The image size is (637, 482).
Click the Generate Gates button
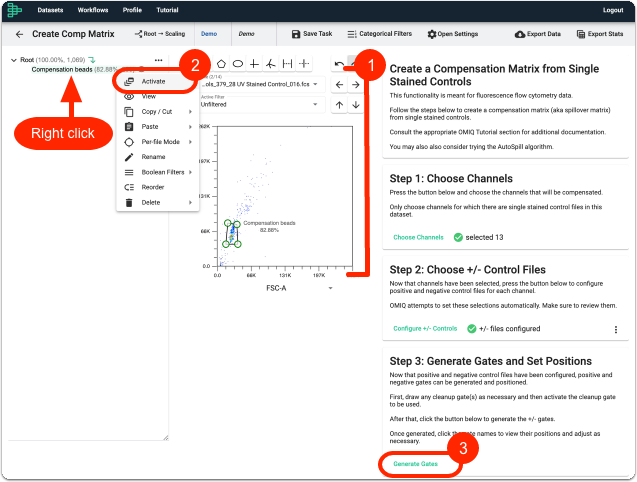(x=415, y=464)
